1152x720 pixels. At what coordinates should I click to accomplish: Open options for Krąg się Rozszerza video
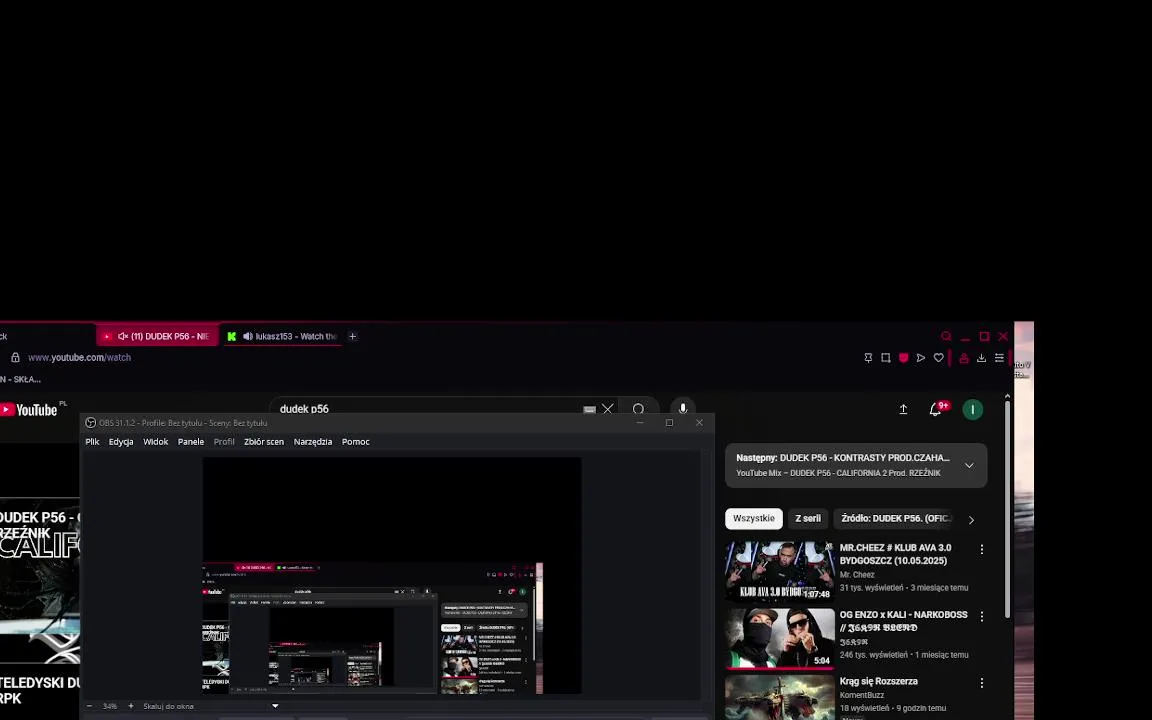click(982, 683)
